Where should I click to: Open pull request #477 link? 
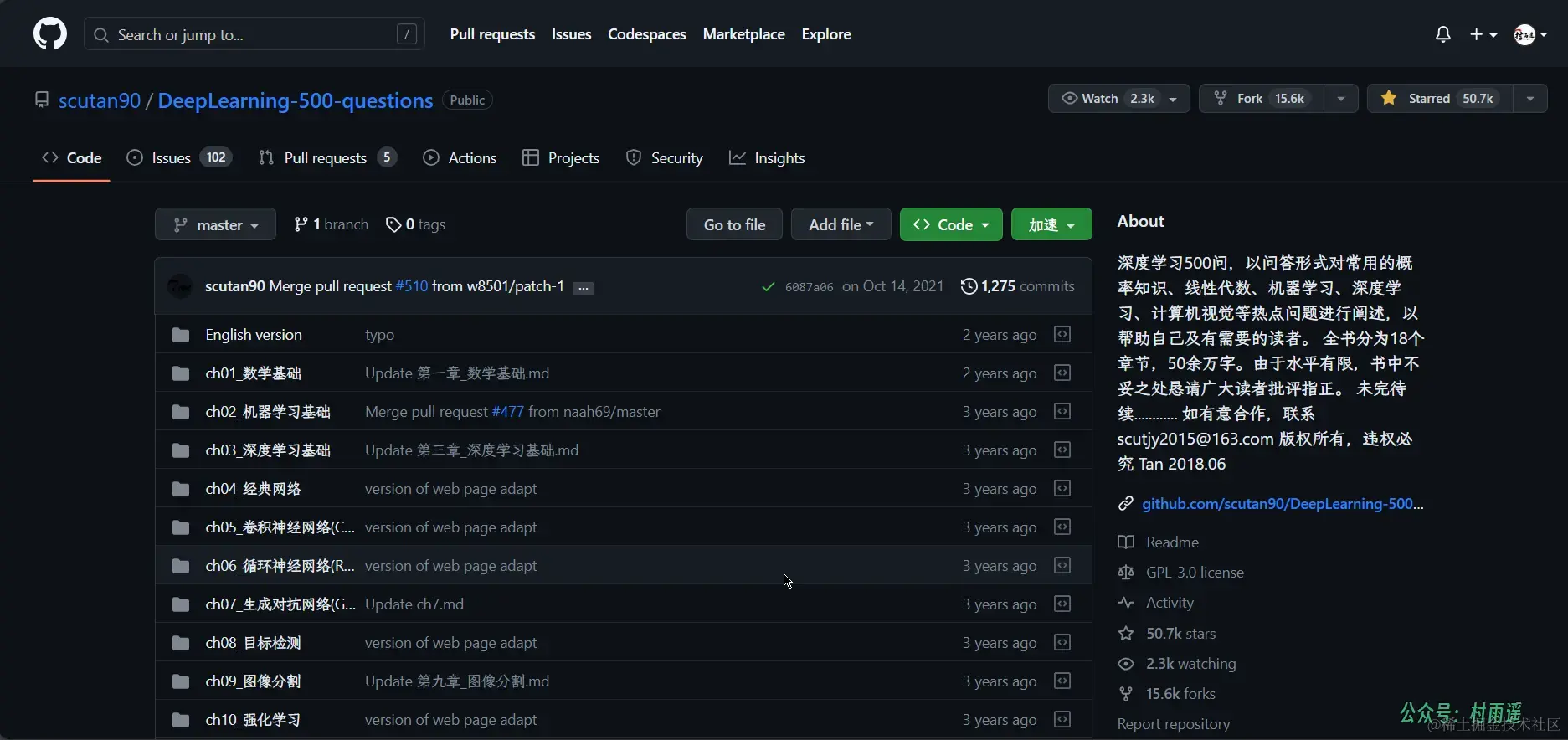[508, 412]
